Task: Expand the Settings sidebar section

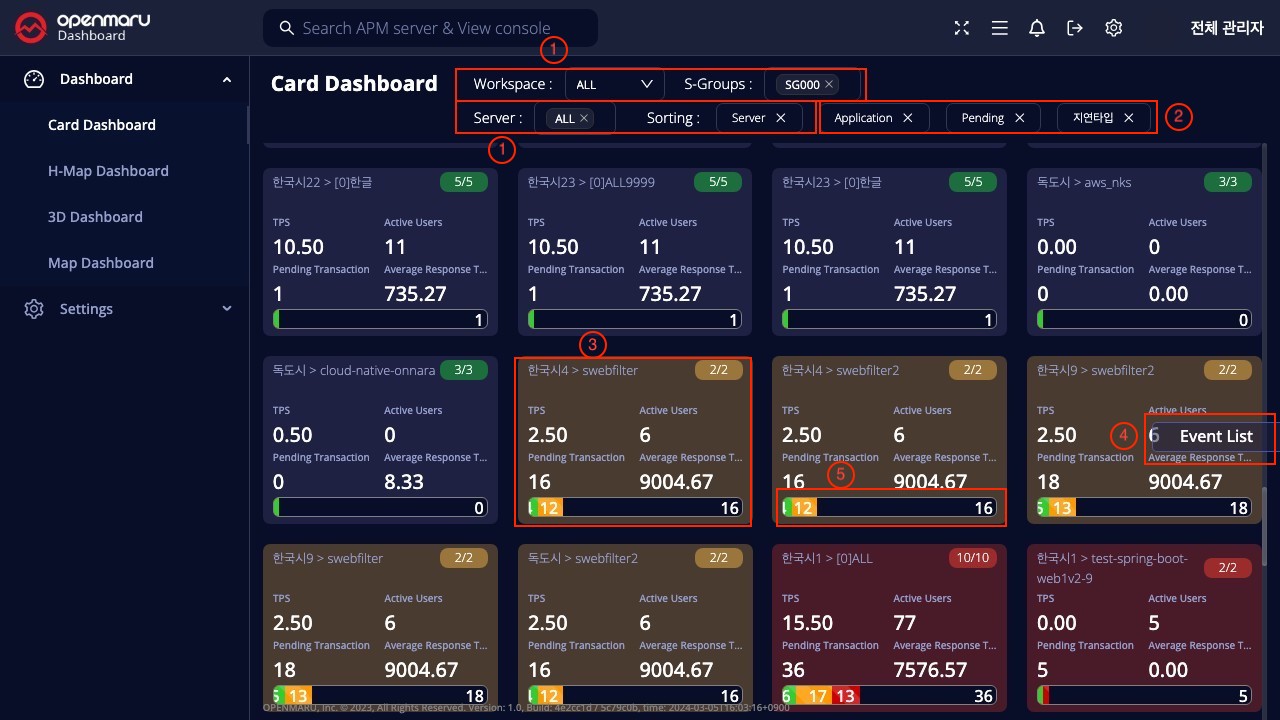Action: [227, 309]
